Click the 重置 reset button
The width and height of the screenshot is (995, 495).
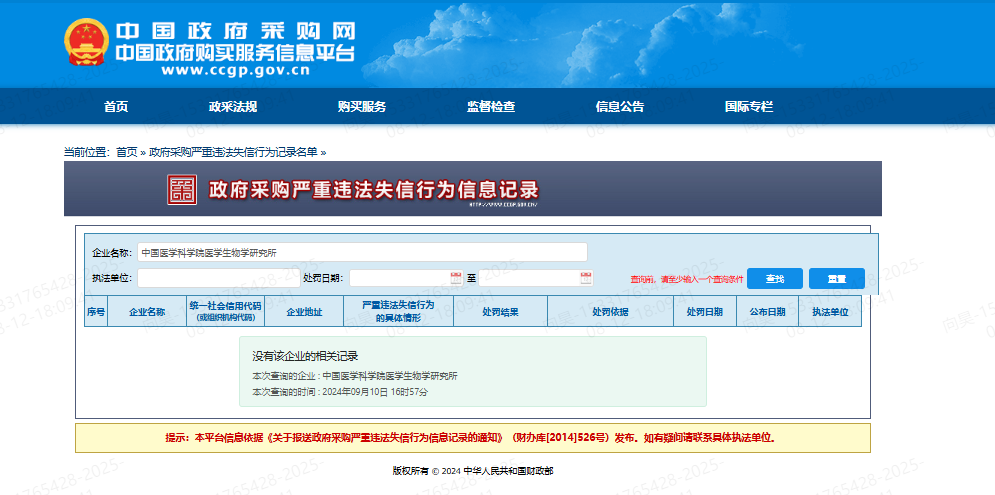tap(837, 279)
